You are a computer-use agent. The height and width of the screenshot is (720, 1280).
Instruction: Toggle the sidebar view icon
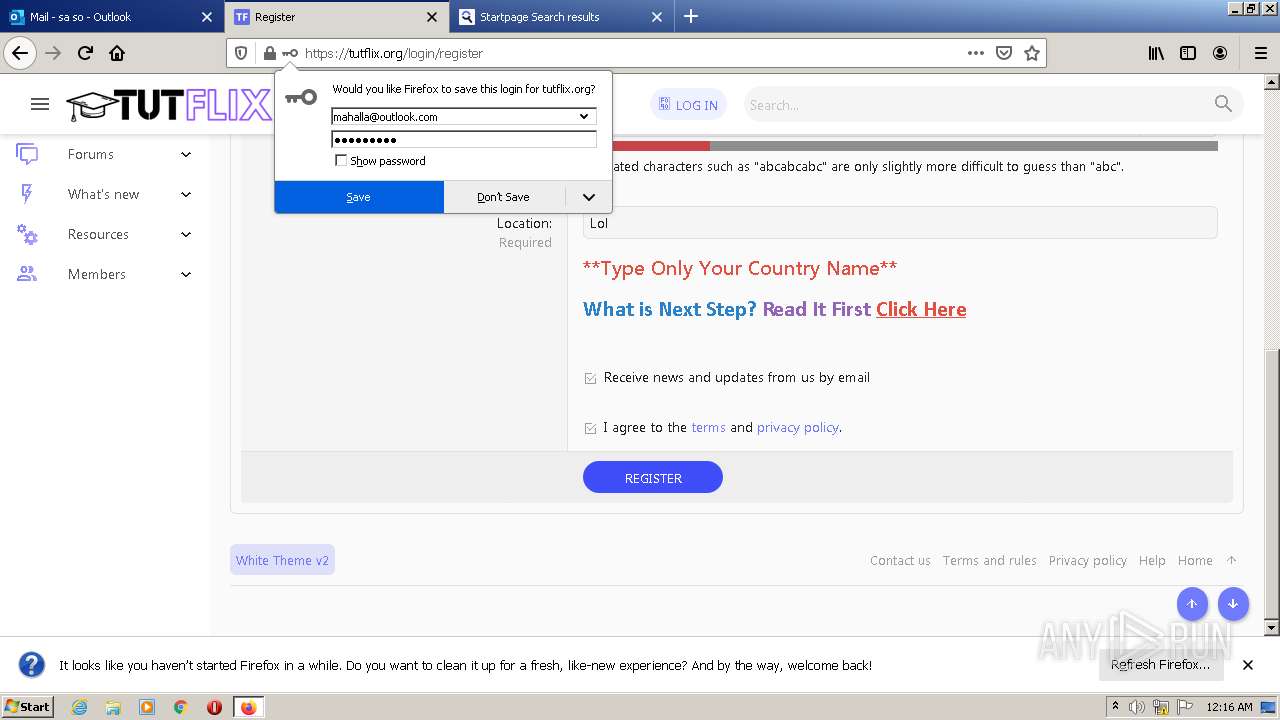point(1188,53)
